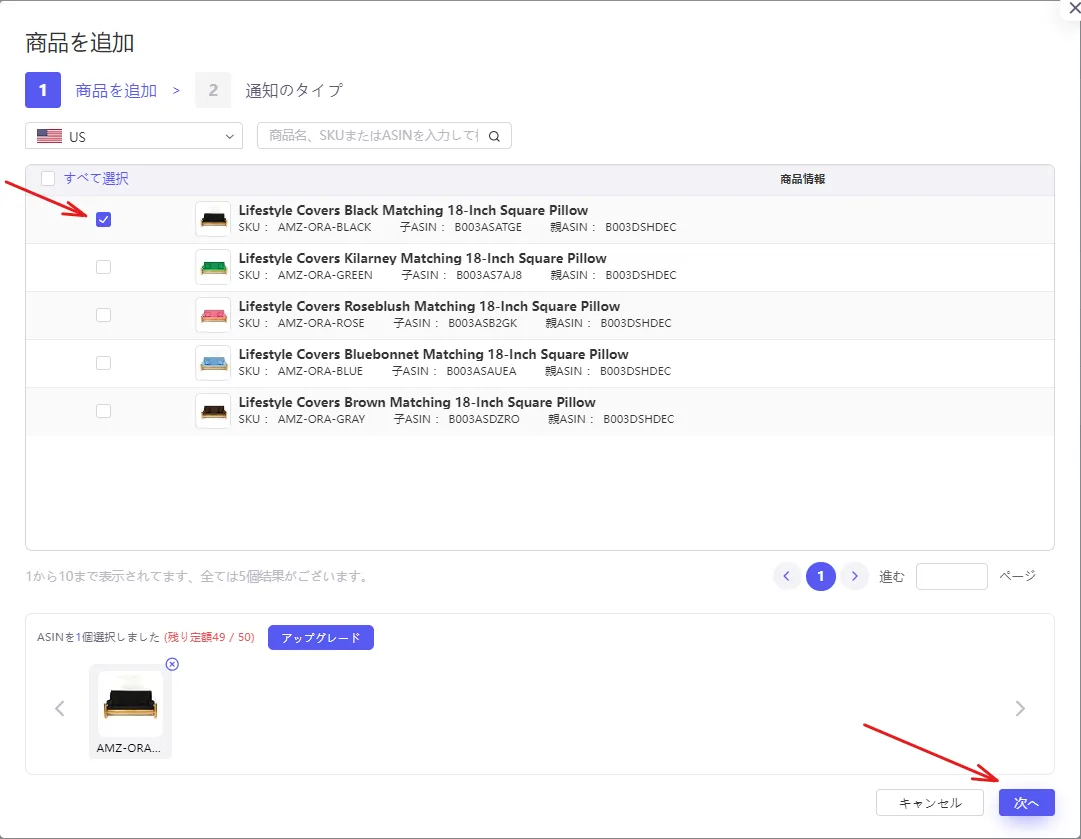Toggle the すべて選択 select-all checkbox
Screen dimensions: 1081x839
(48, 179)
